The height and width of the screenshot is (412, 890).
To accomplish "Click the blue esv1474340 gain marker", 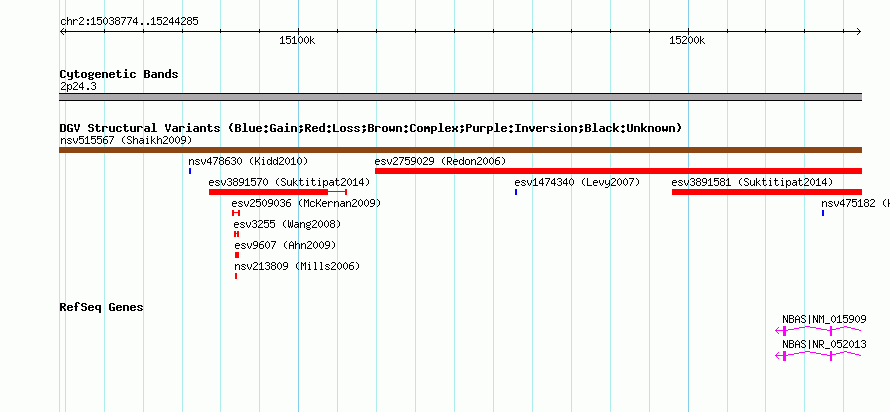I will [516, 192].
